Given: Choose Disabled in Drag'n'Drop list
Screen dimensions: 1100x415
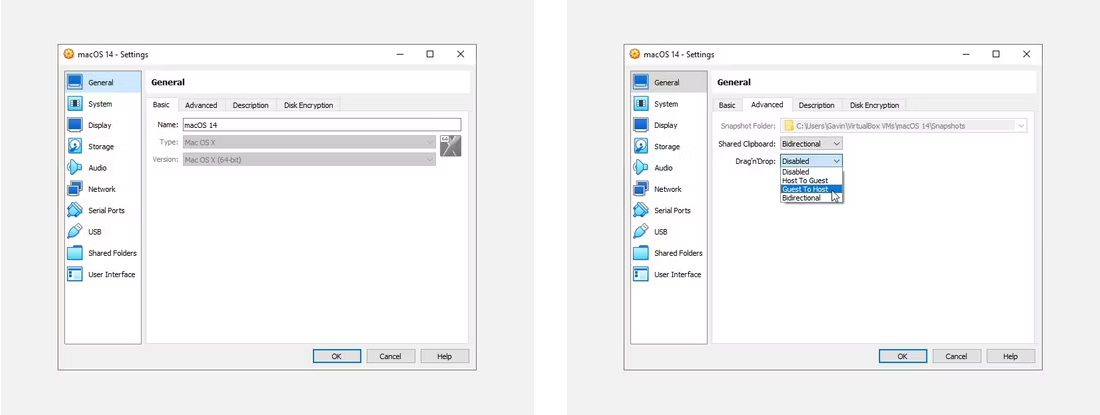Looking at the screenshot, I should tap(811, 172).
